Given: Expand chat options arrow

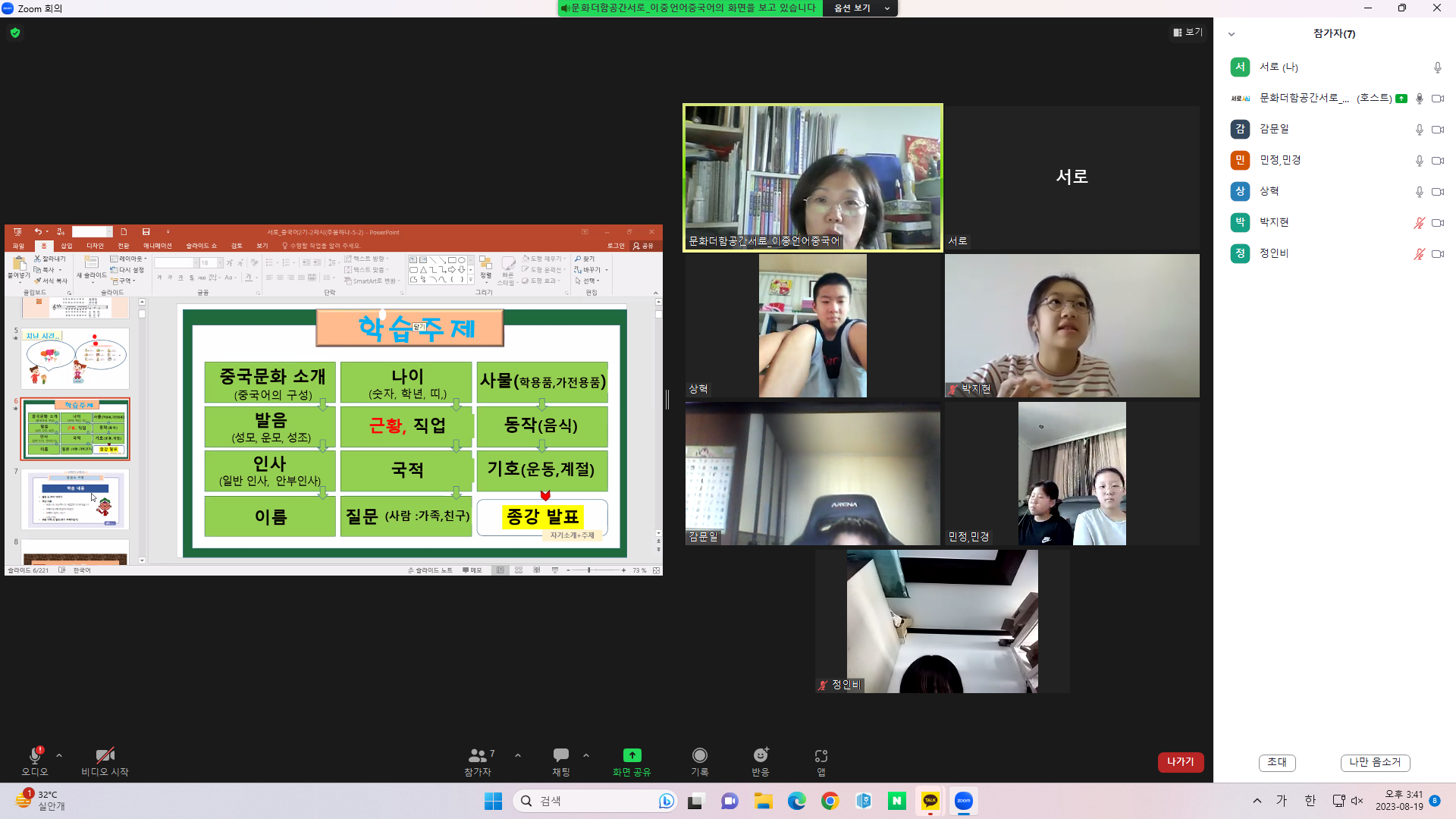Looking at the screenshot, I should tap(586, 755).
